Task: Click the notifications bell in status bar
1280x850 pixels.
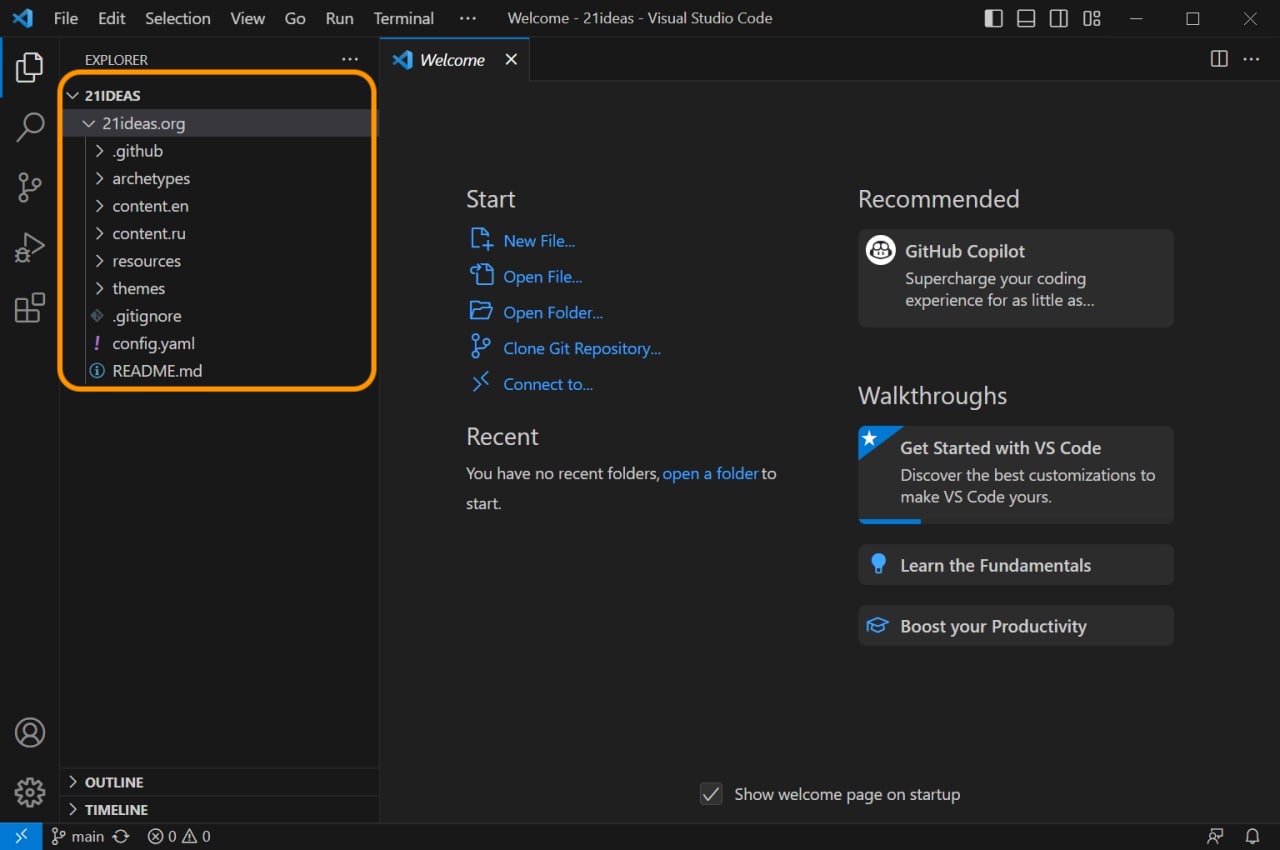Action: coord(1252,836)
